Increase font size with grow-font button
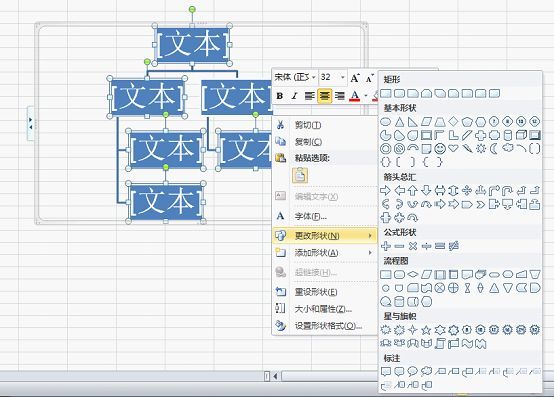This screenshot has width=554, height=397. point(354,78)
